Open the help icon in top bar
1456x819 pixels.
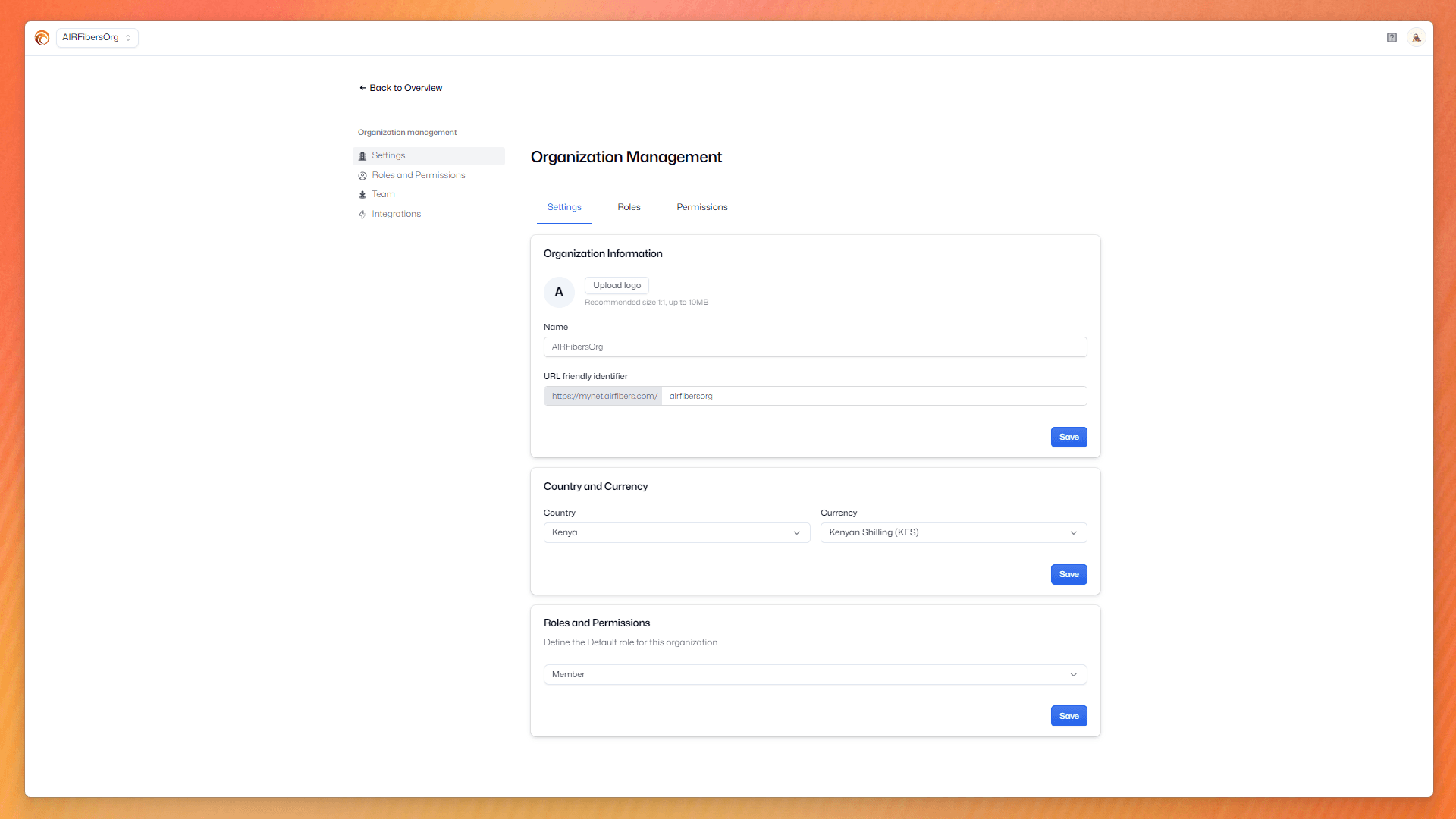click(x=1392, y=38)
